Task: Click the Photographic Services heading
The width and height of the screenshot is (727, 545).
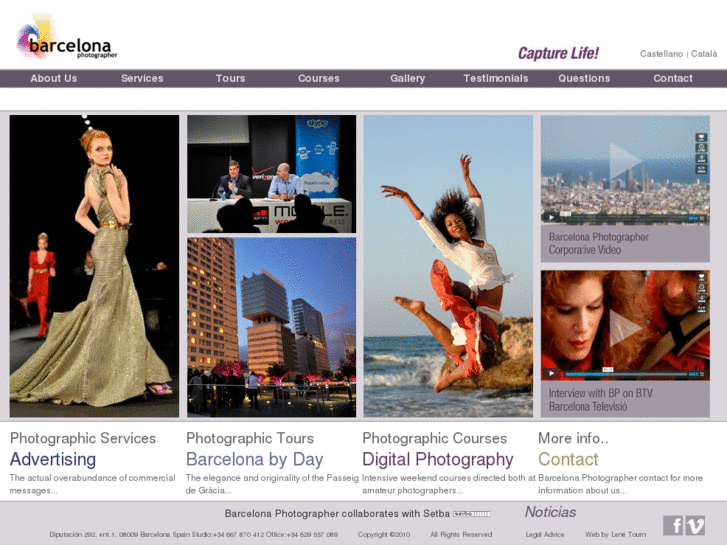Action: [83, 438]
